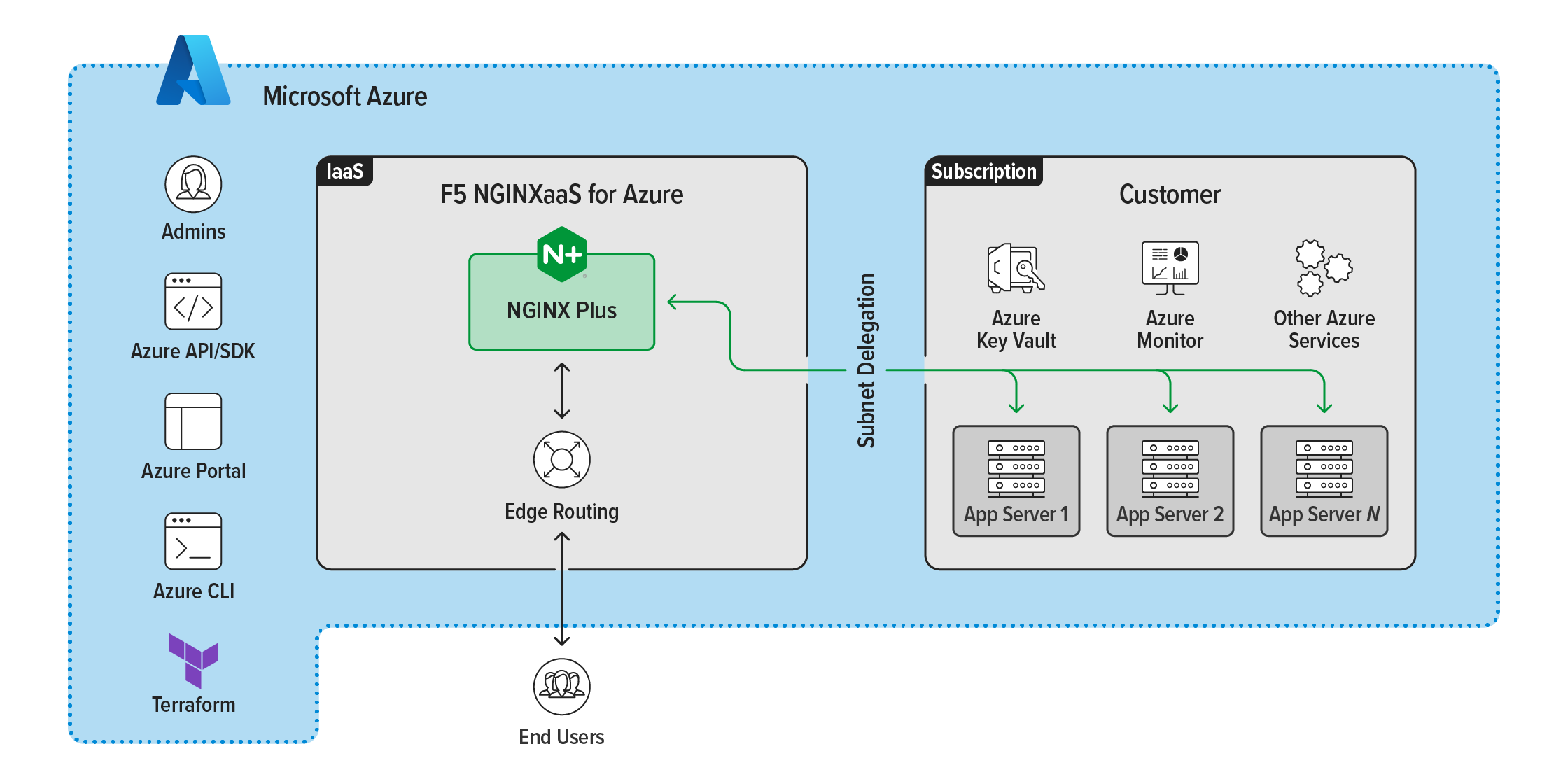The image size is (1568, 770).
Task: Click the Admins person icon
Action: (193, 184)
